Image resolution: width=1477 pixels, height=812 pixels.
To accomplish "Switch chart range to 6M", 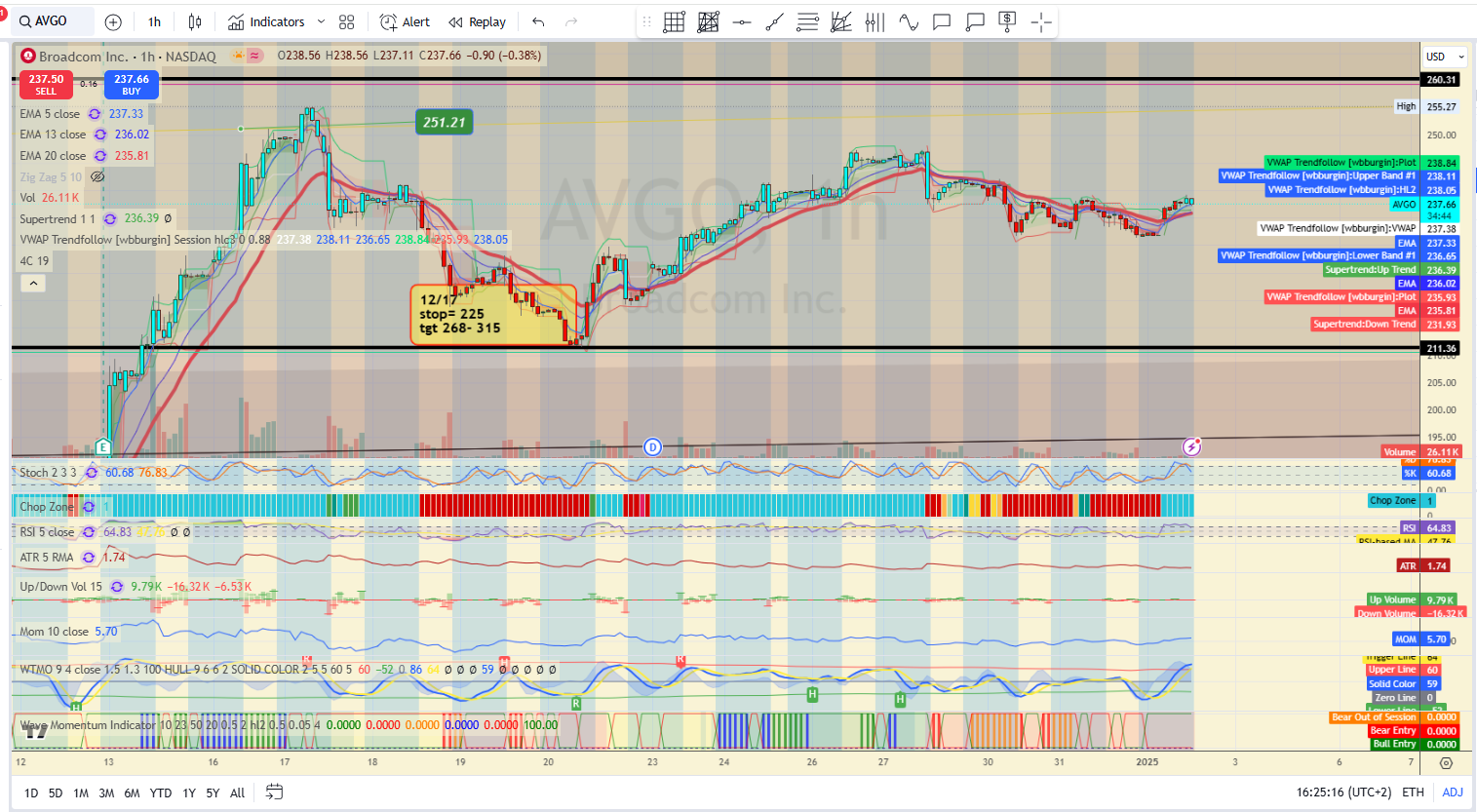I will point(132,793).
